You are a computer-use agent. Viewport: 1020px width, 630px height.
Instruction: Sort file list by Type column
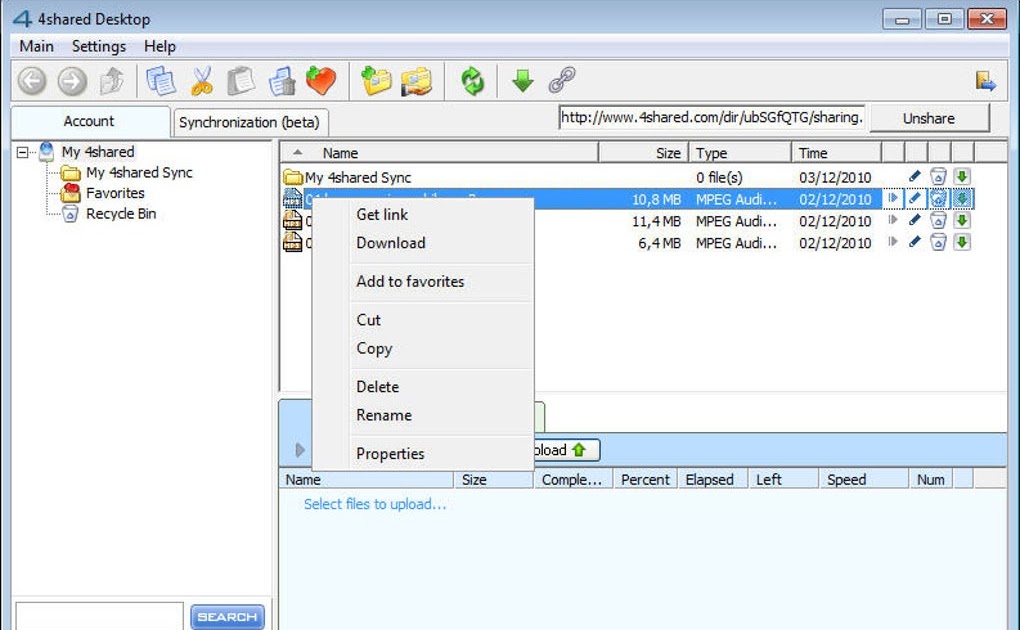click(x=740, y=153)
